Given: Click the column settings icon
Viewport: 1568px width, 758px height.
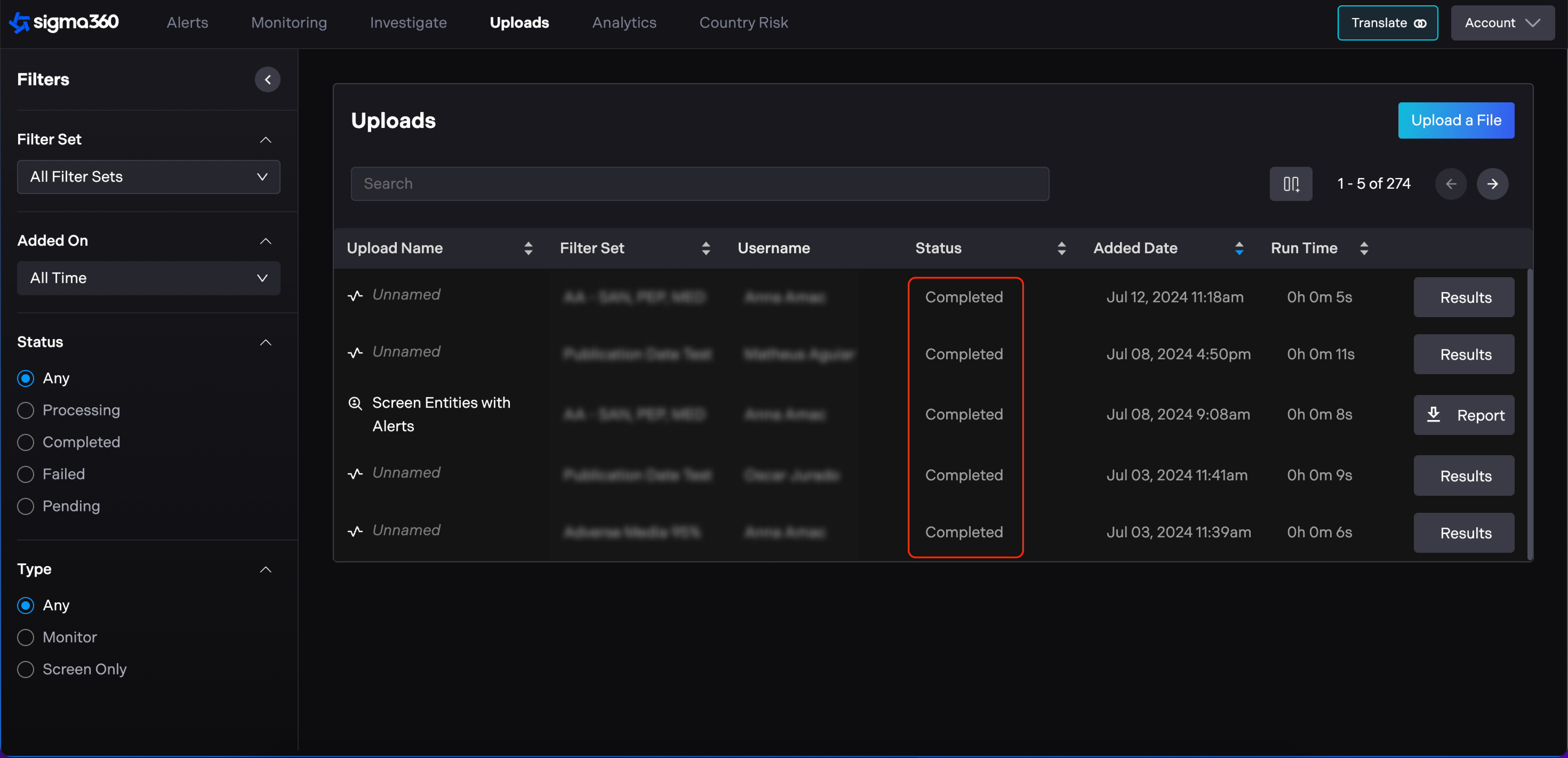Looking at the screenshot, I should pyautogui.click(x=1290, y=184).
